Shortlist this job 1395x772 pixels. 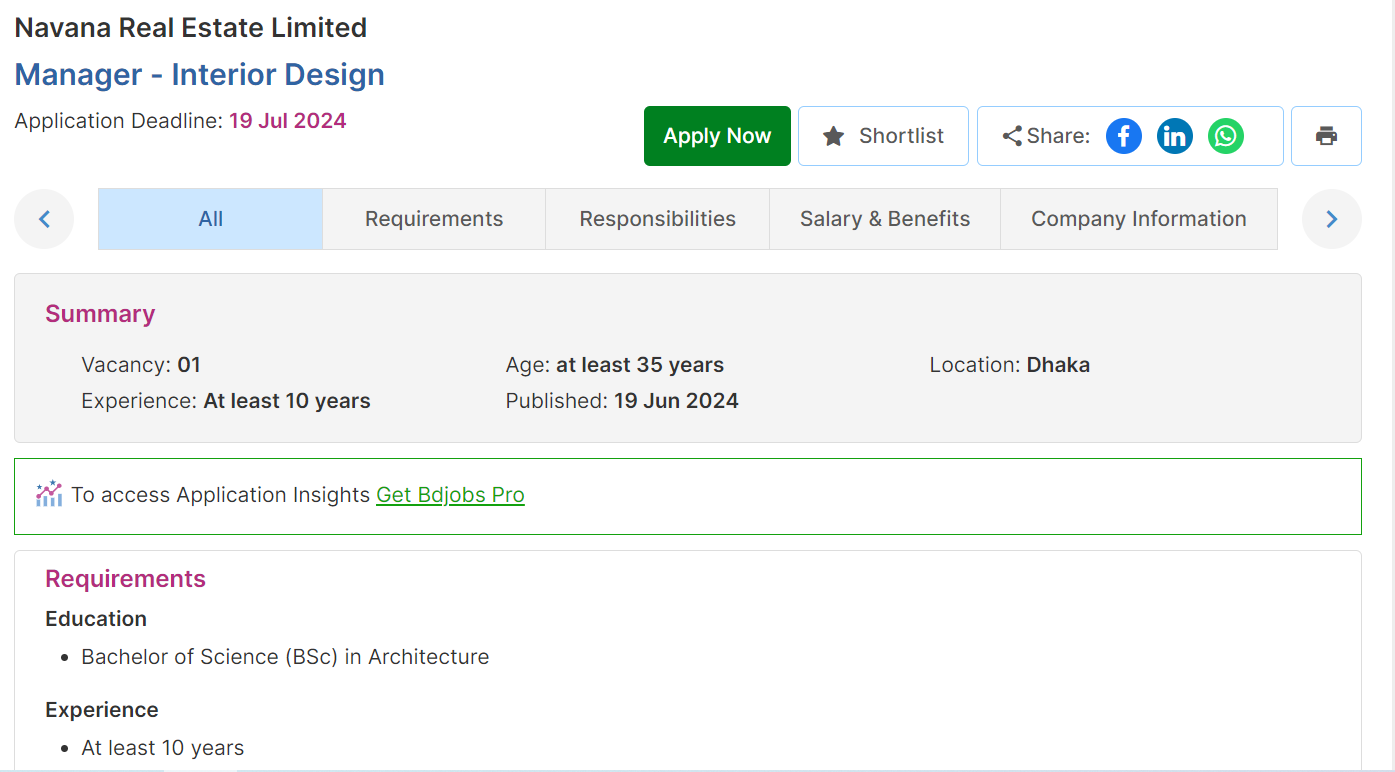click(x=883, y=136)
